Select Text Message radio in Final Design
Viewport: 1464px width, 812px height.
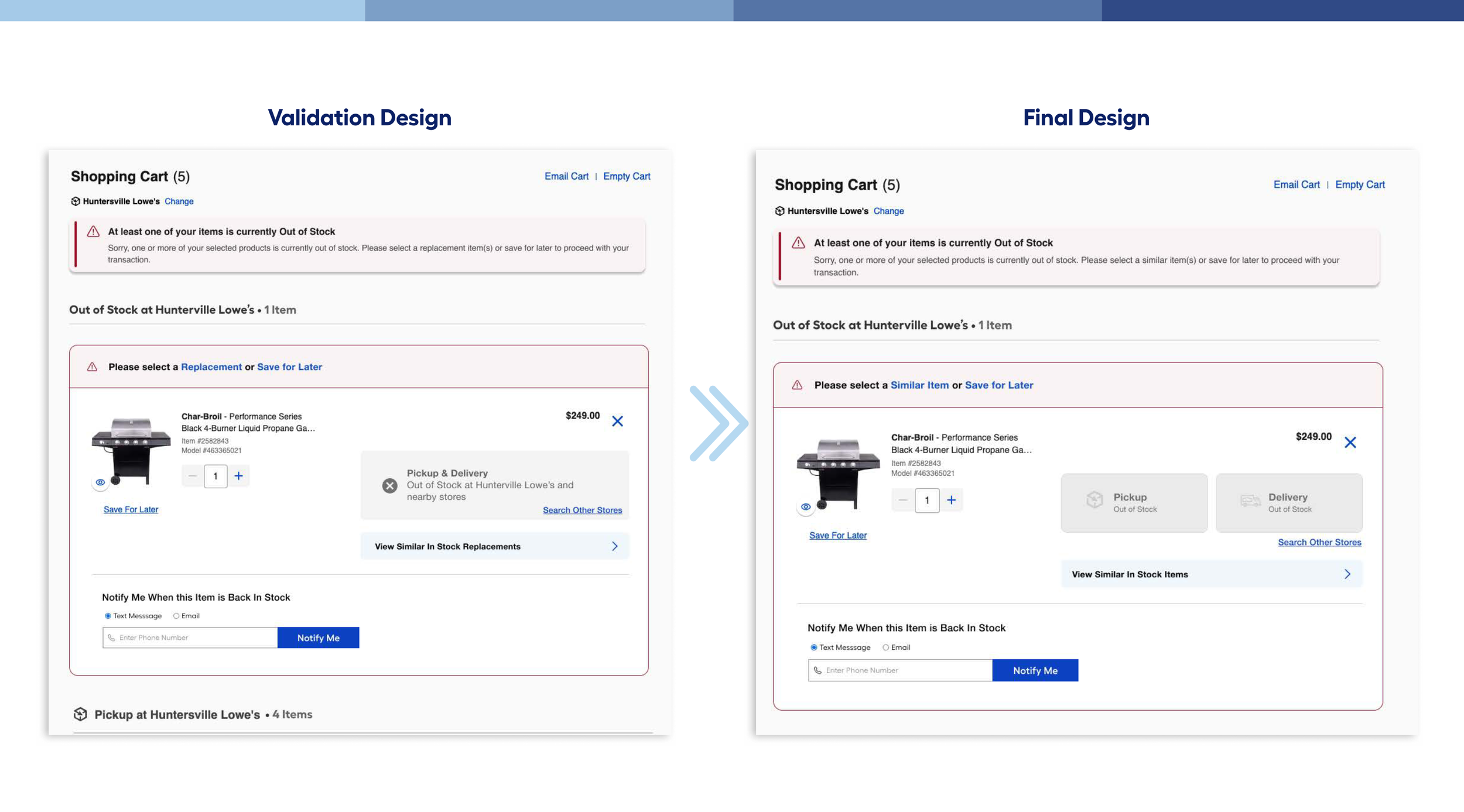point(813,647)
